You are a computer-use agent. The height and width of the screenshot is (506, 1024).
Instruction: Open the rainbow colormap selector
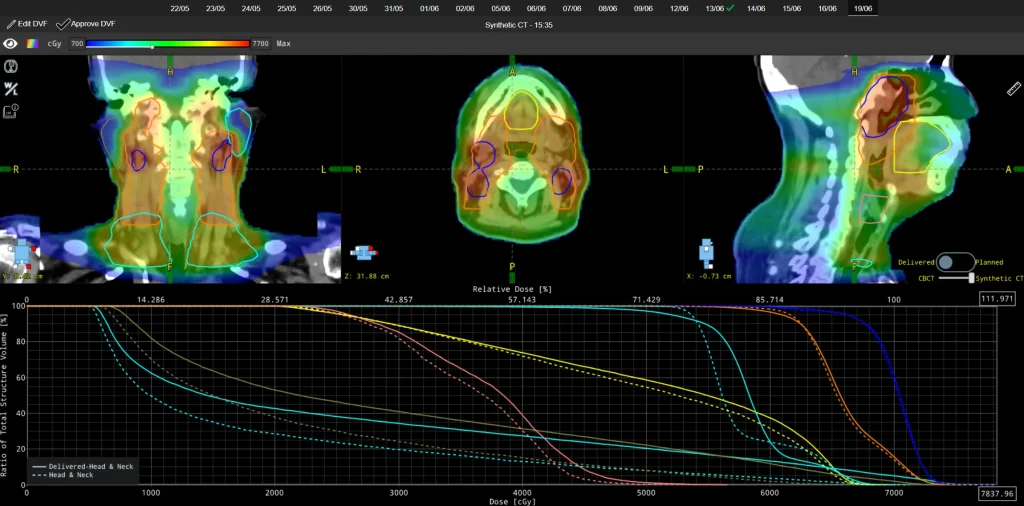(x=32, y=44)
